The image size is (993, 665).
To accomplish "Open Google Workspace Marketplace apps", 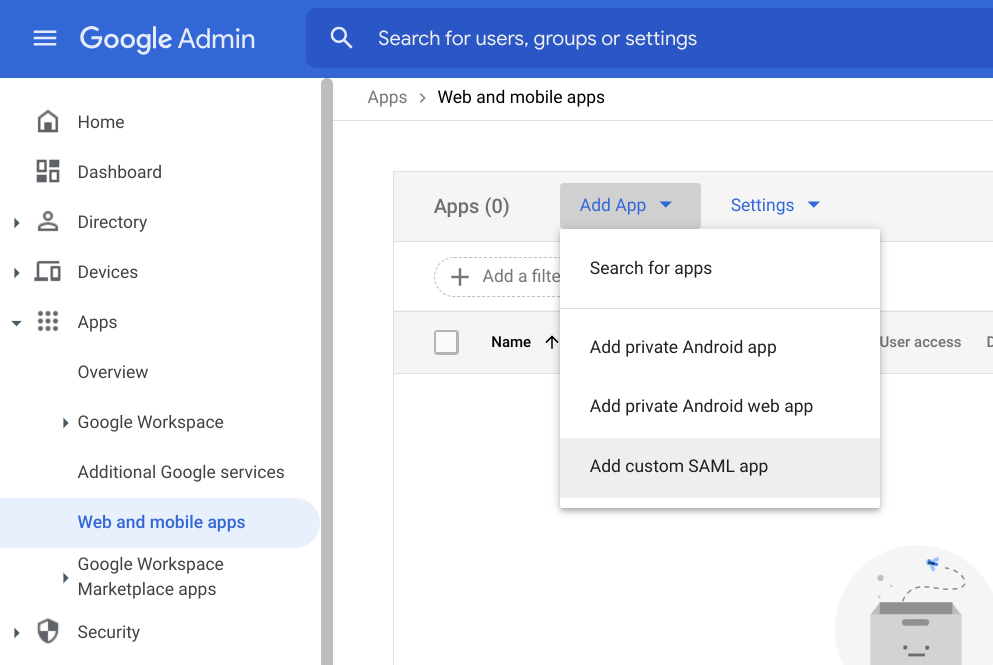I will [x=151, y=576].
